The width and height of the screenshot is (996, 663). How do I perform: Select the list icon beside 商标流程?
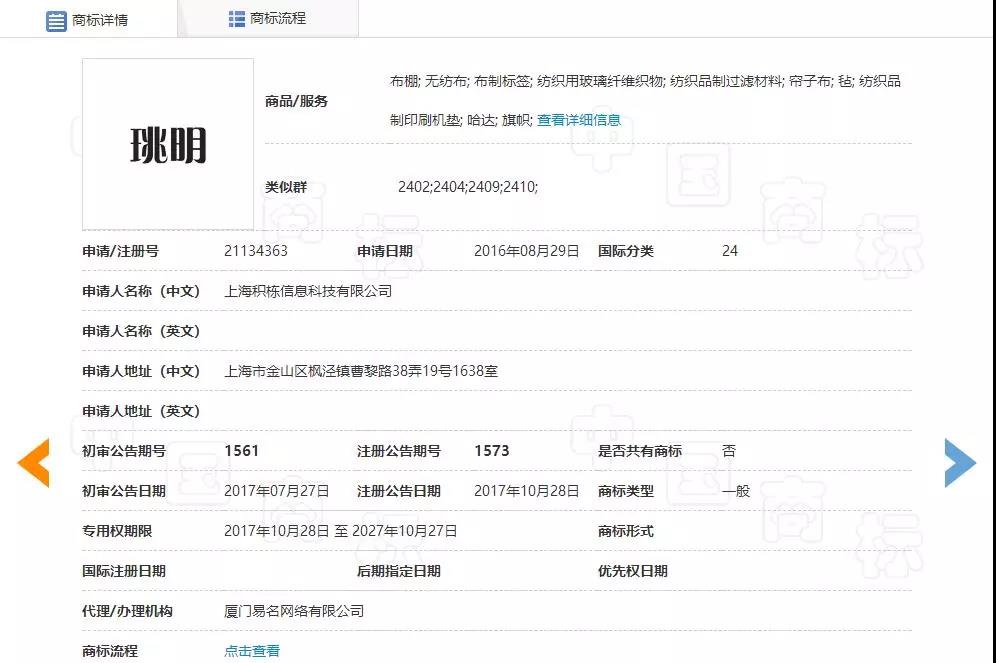(236, 17)
